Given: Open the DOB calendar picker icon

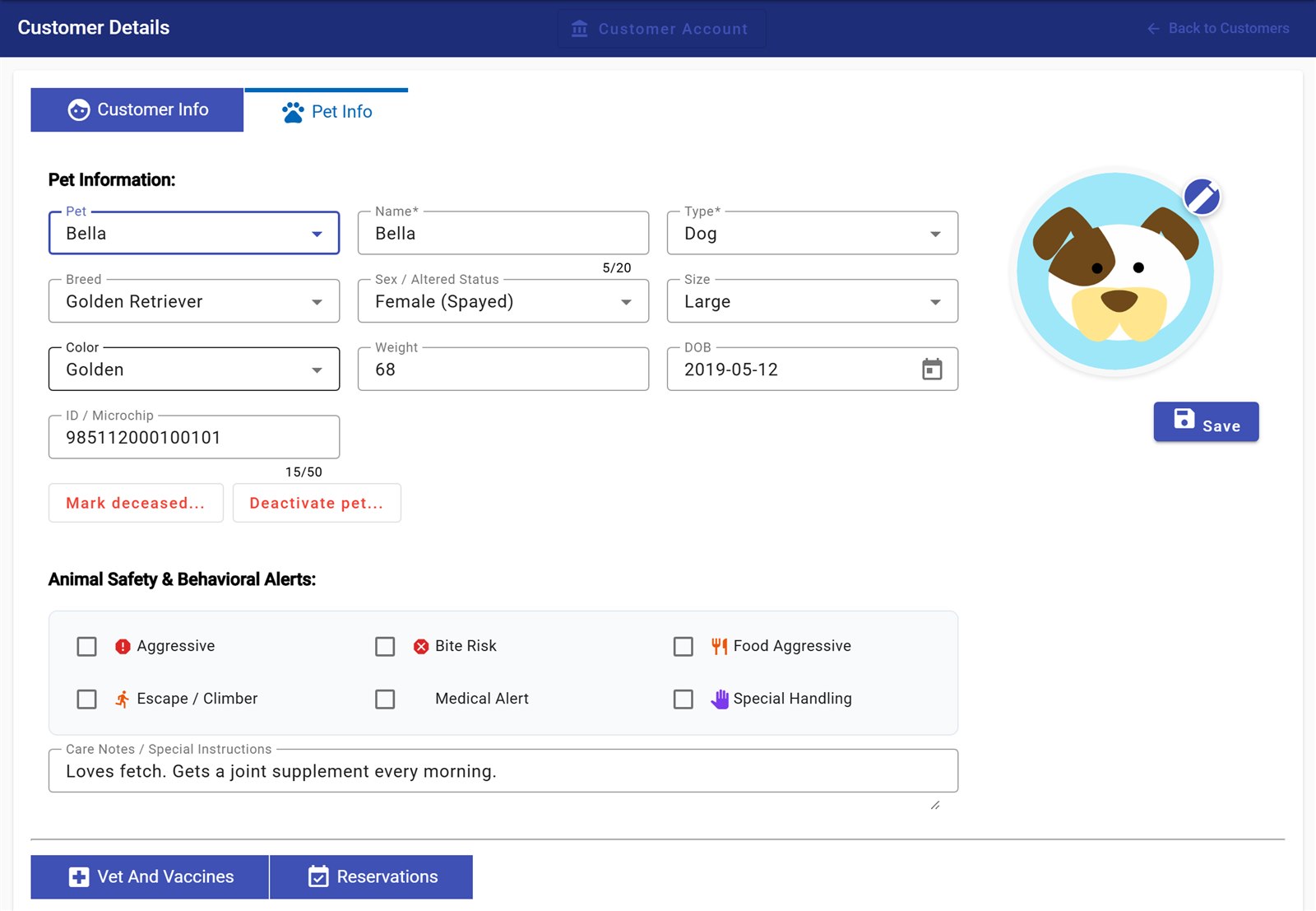Looking at the screenshot, I should pyautogui.click(x=932, y=370).
